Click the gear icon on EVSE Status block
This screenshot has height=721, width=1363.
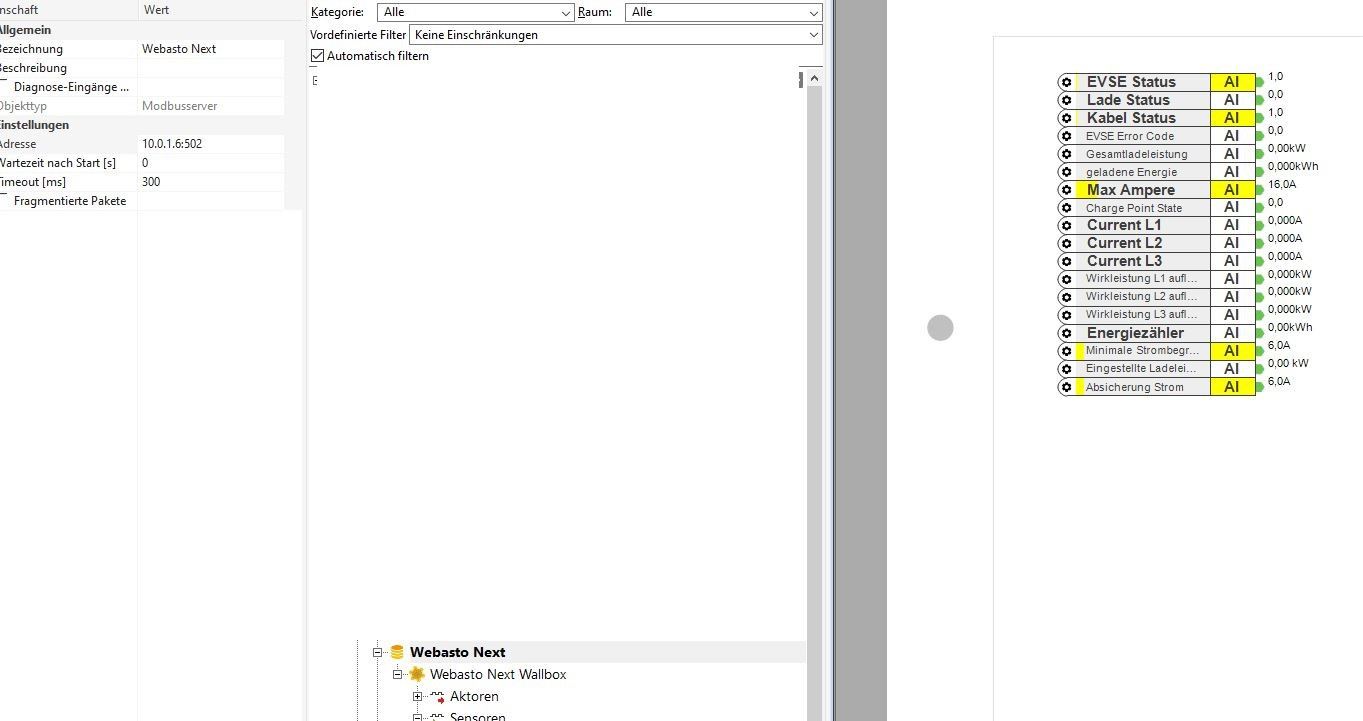(1066, 82)
